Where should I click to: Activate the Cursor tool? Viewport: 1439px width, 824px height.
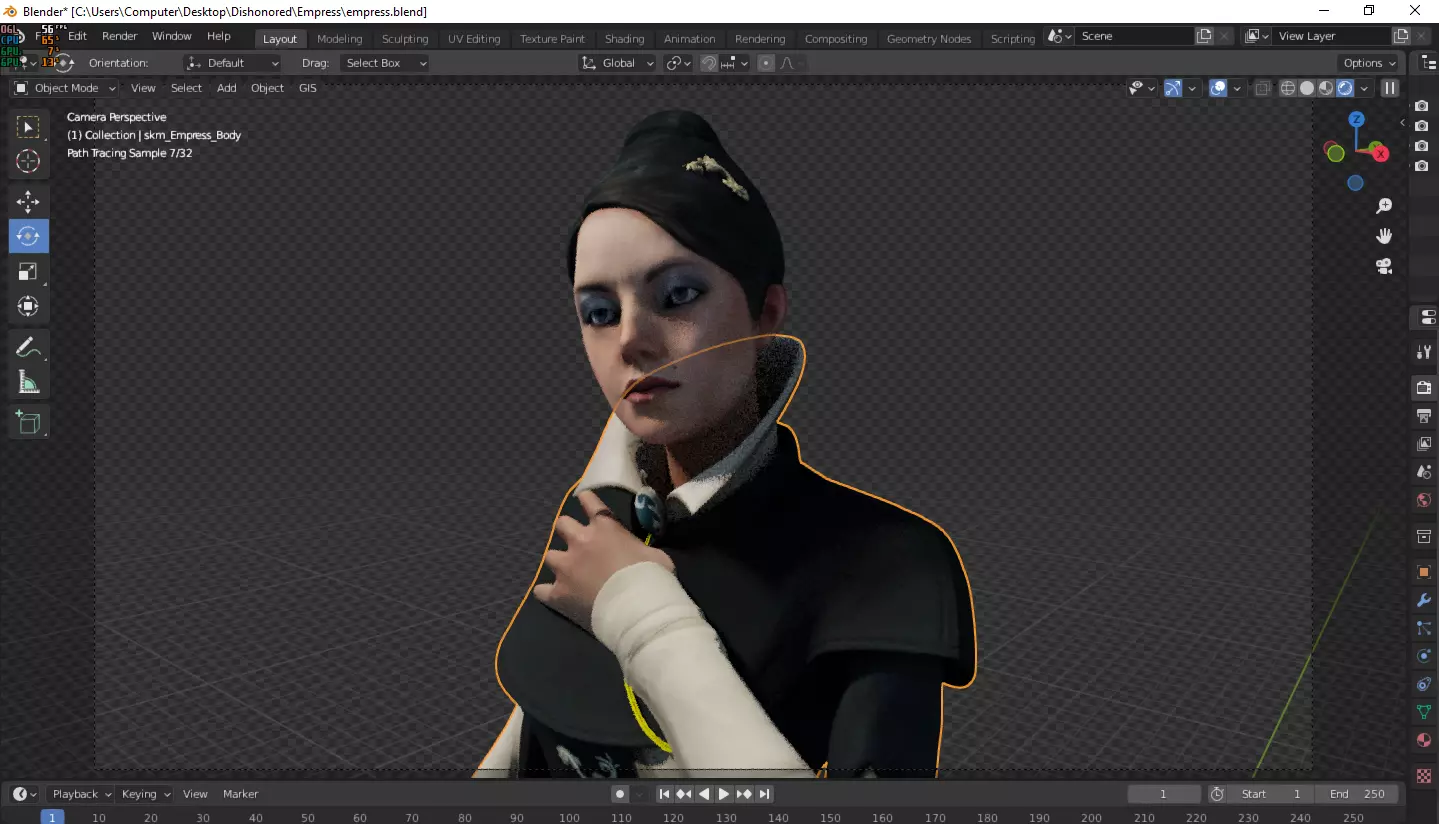coord(28,161)
